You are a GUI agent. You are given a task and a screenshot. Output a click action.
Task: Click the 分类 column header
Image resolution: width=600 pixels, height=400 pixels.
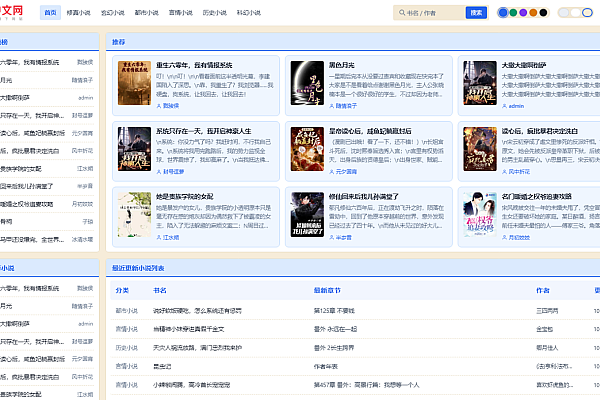pyautogui.click(x=122, y=291)
